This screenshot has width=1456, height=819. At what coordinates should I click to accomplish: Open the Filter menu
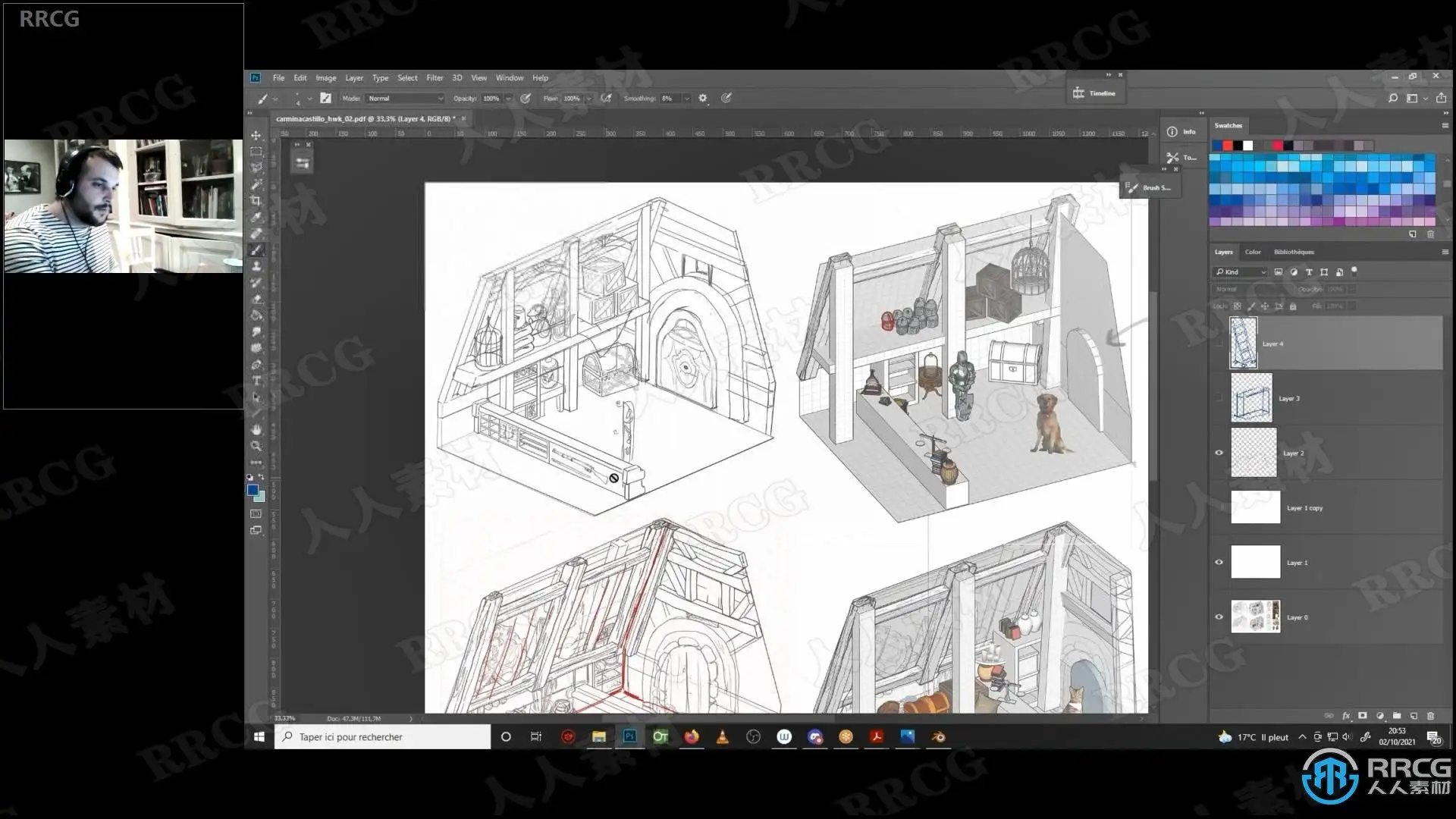[435, 77]
